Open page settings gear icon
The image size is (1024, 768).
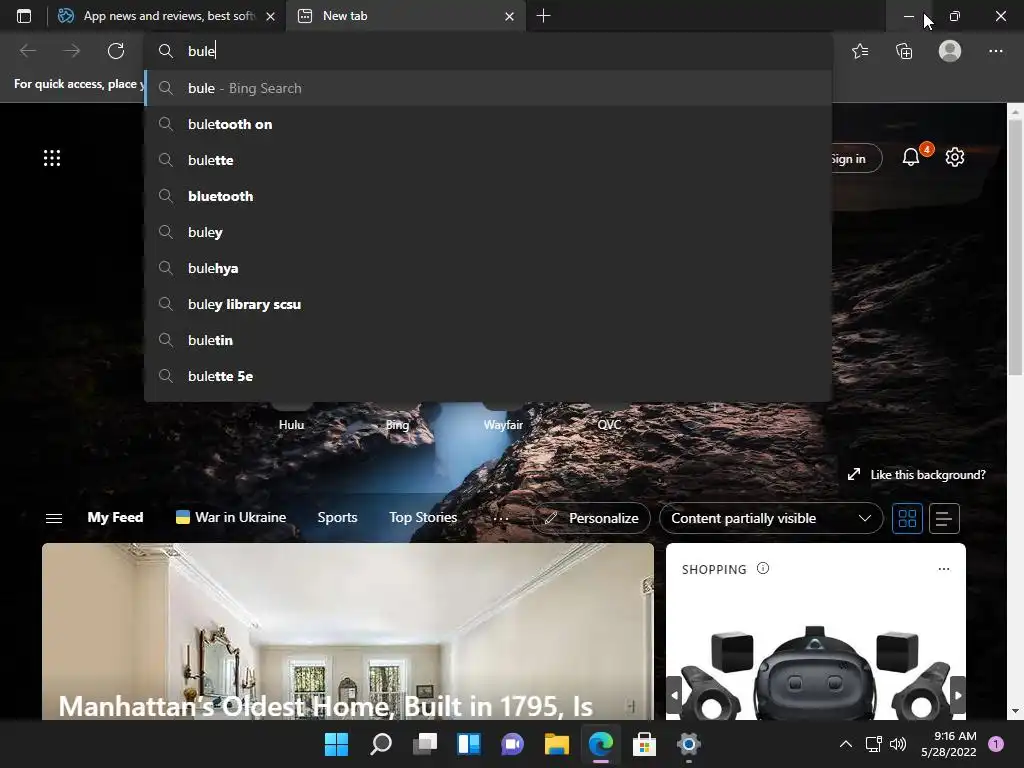[x=955, y=157]
